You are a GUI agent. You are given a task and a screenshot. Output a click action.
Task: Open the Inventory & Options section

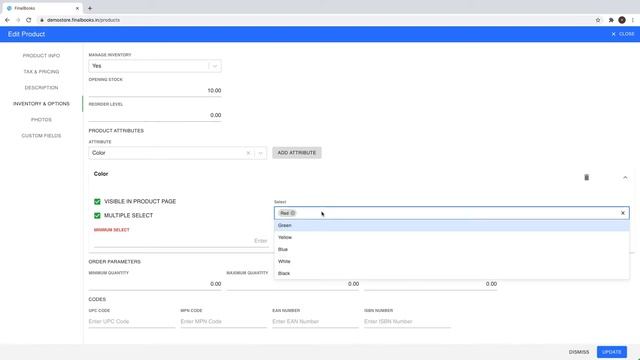tap(41, 104)
